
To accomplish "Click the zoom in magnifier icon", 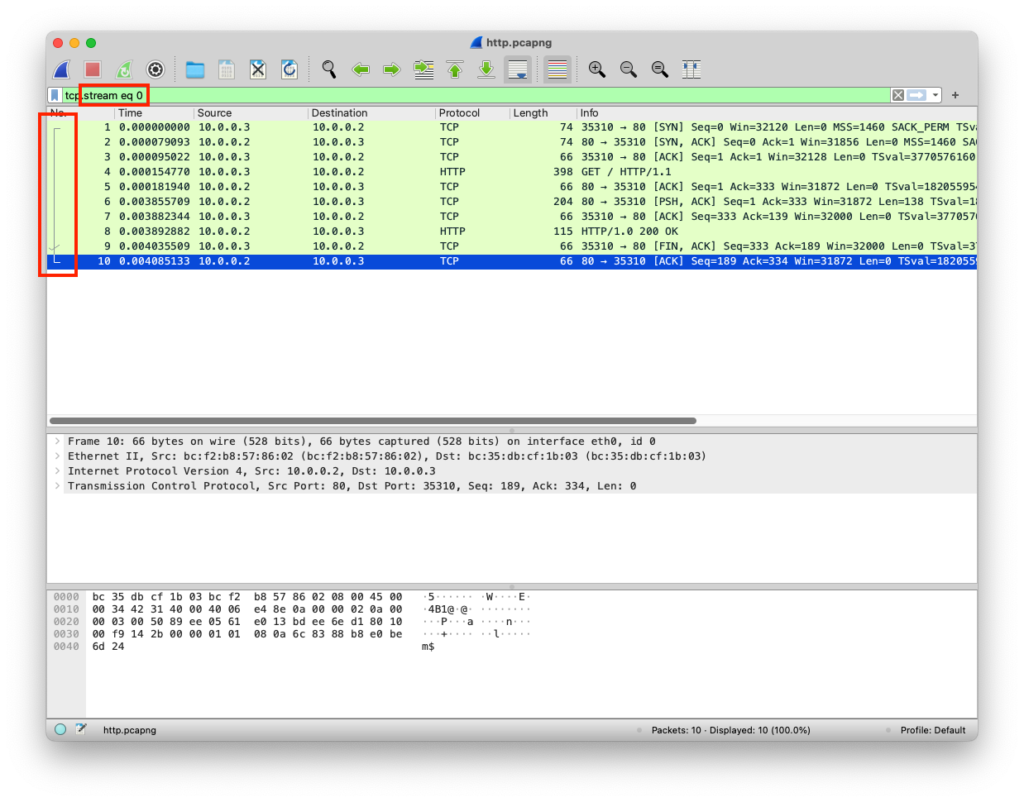I will pos(597,69).
